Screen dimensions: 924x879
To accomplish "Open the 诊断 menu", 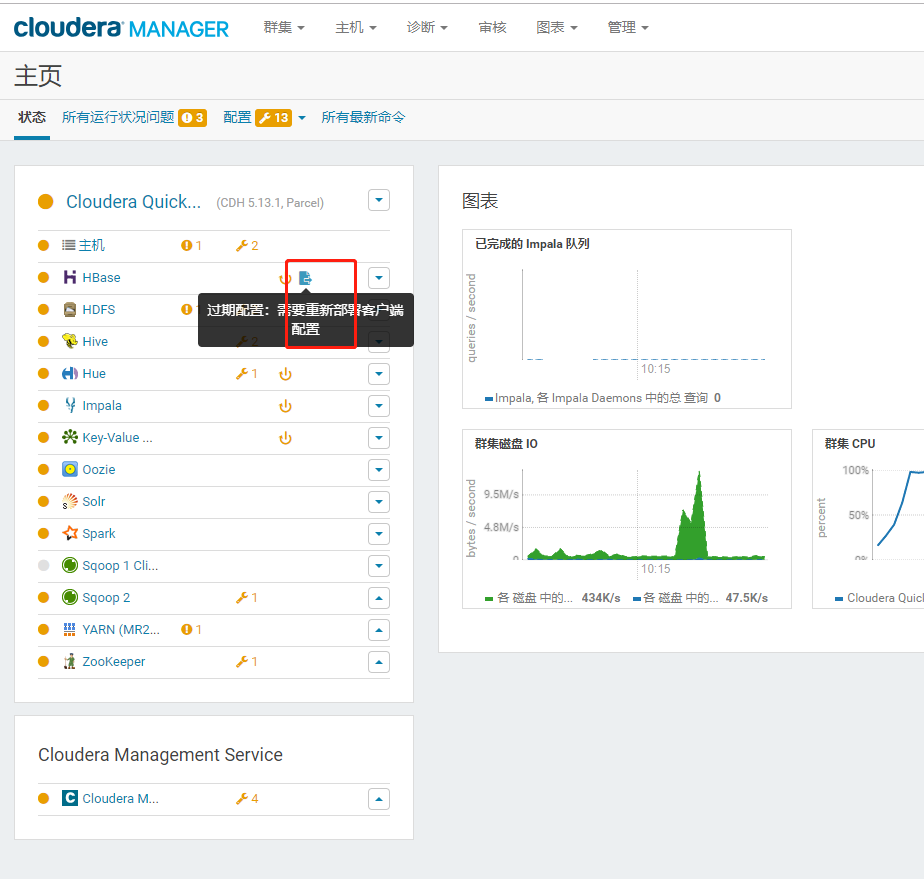I will pyautogui.click(x=427, y=27).
